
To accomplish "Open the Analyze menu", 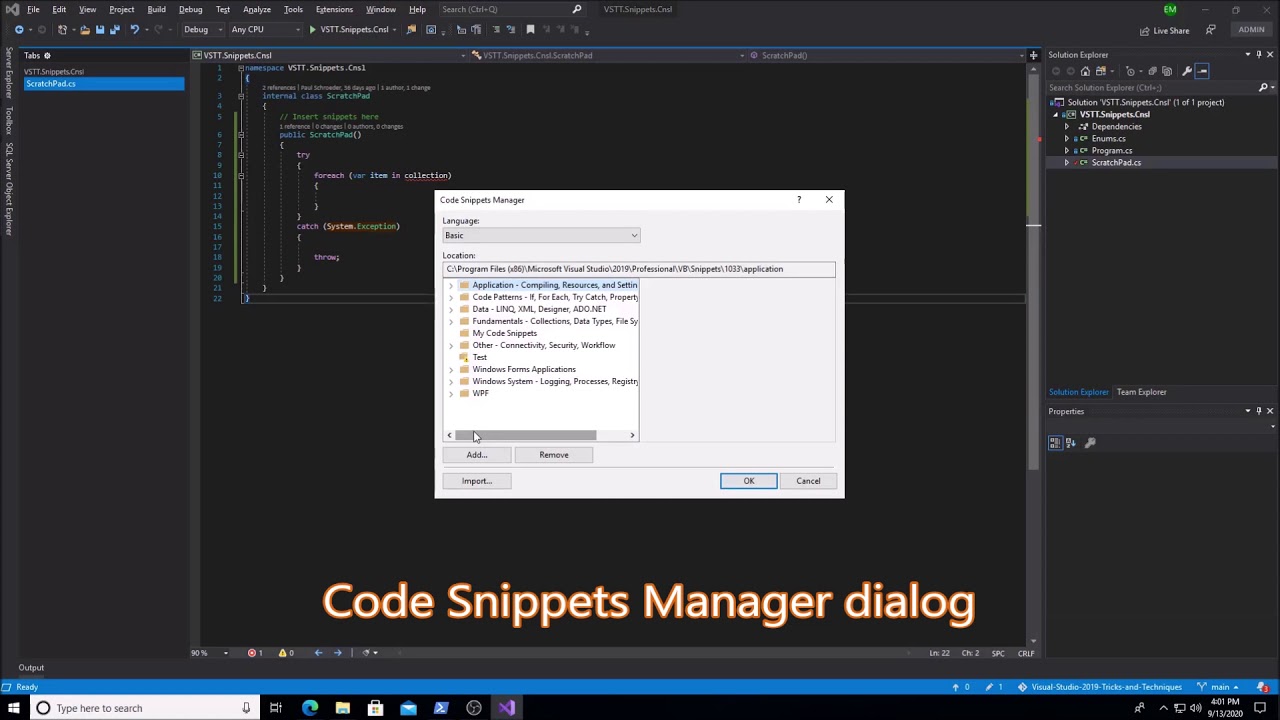I will pyautogui.click(x=257, y=9).
